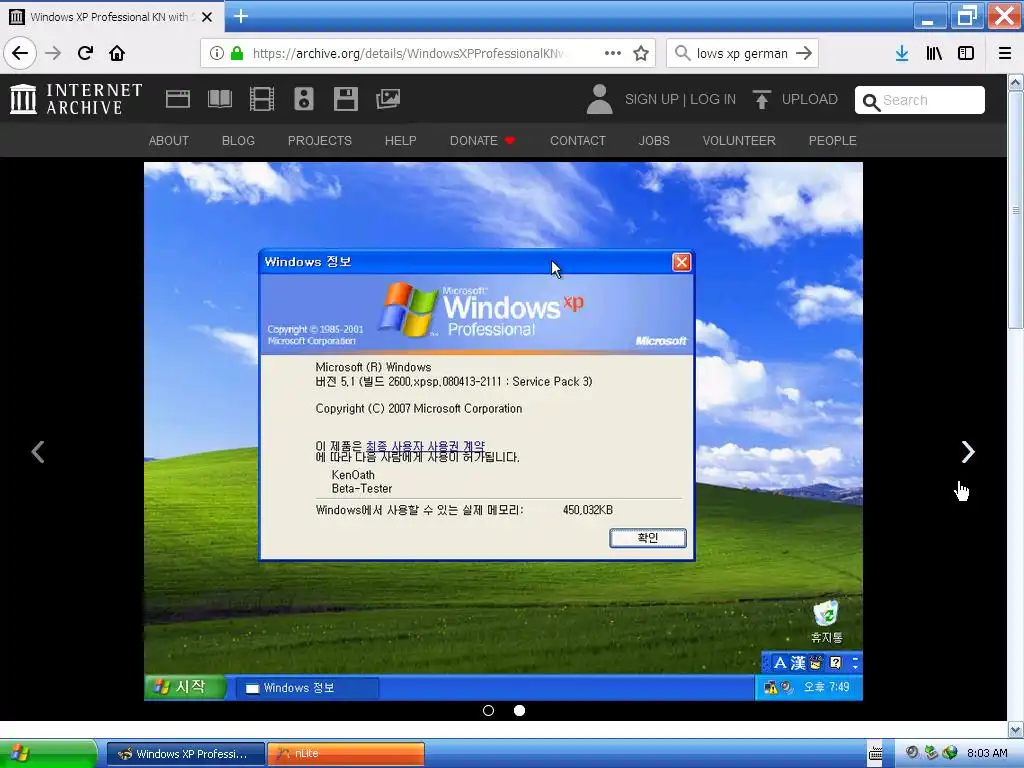This screenshot has width=1024, height=768.
Task: Click the Internet Archive logo
Action: point(76,99)
